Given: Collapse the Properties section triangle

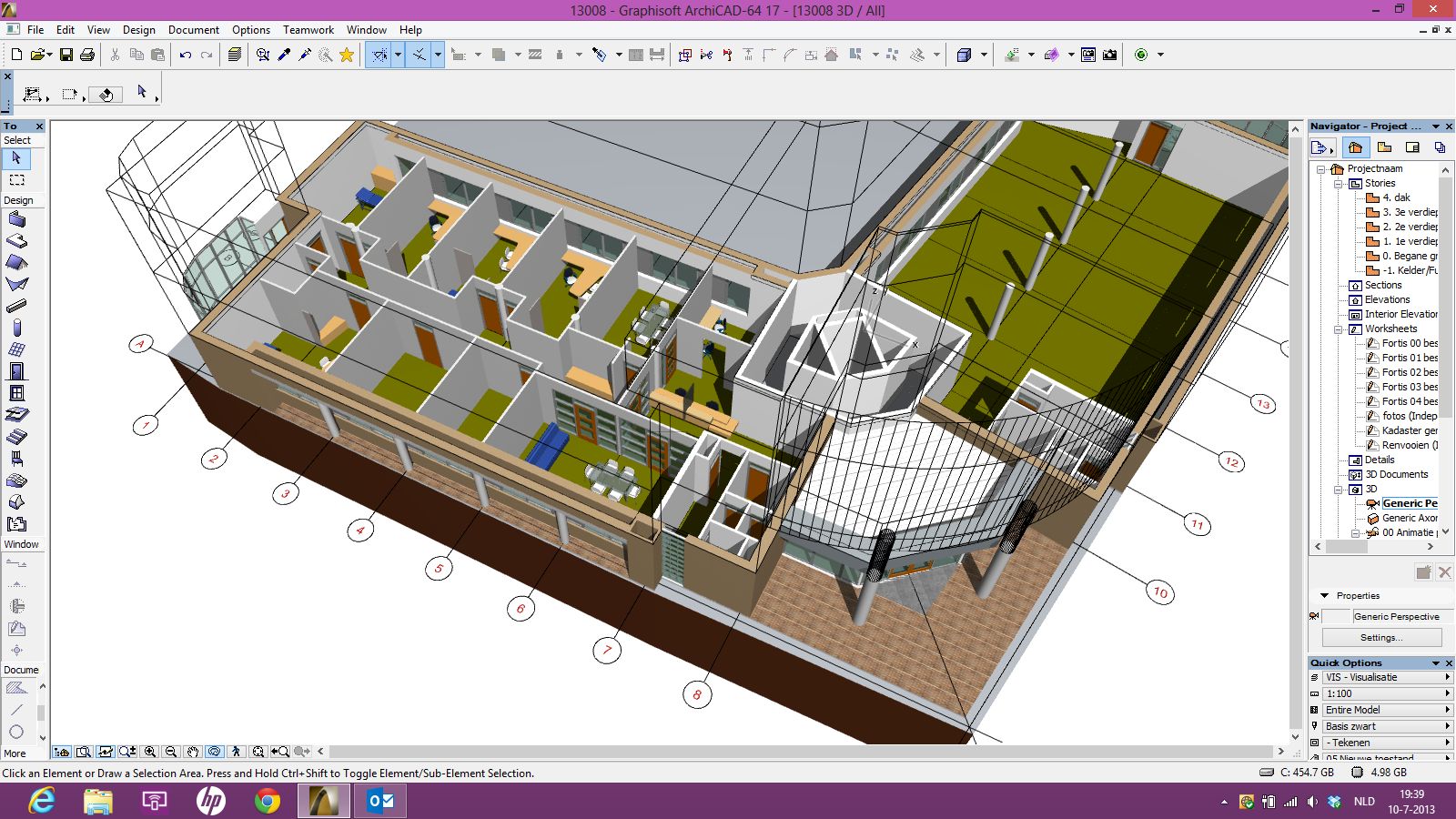Looking at the screenshot, I should point(1325,595).
